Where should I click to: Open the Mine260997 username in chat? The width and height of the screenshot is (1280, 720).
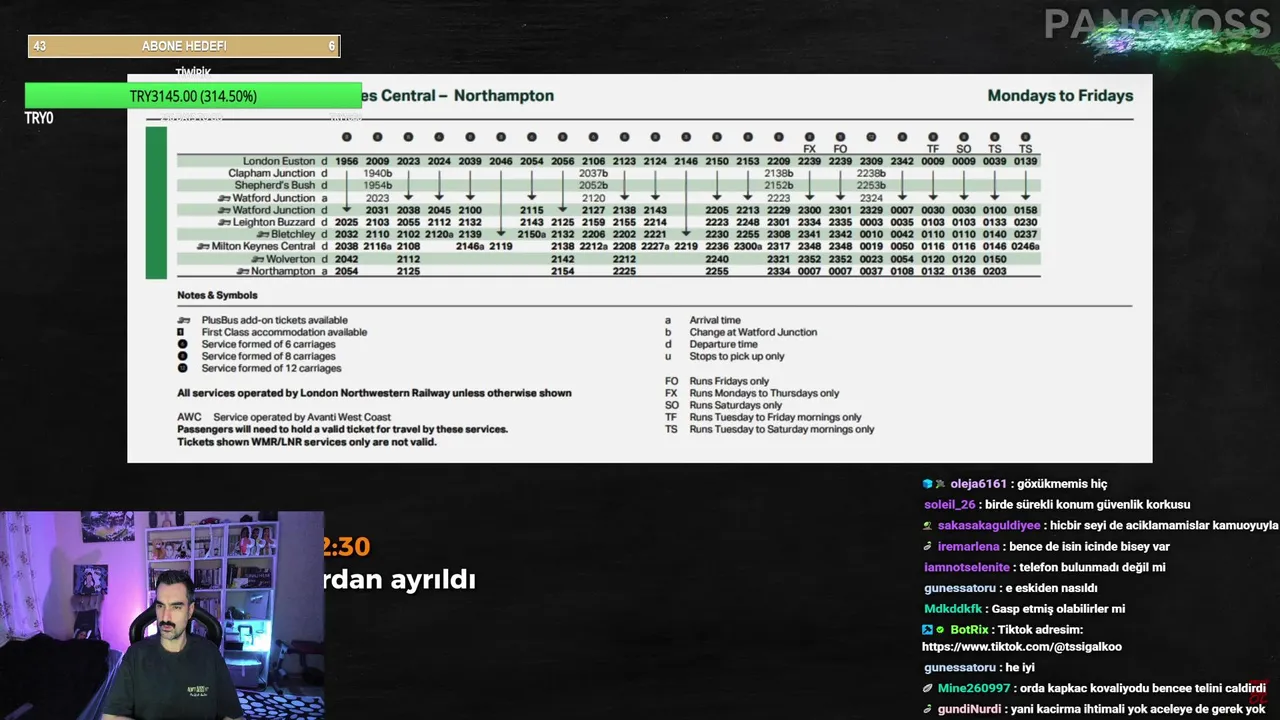click(974, 689)
